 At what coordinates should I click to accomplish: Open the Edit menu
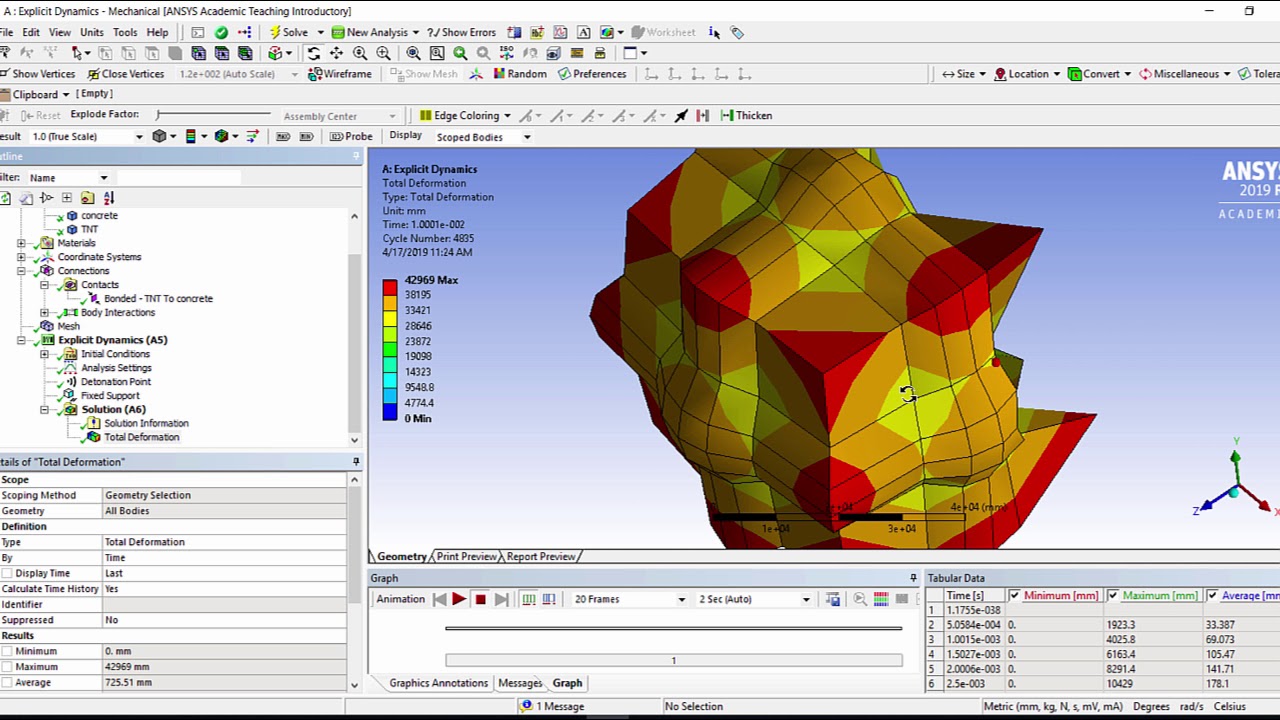tap(31, 32)
